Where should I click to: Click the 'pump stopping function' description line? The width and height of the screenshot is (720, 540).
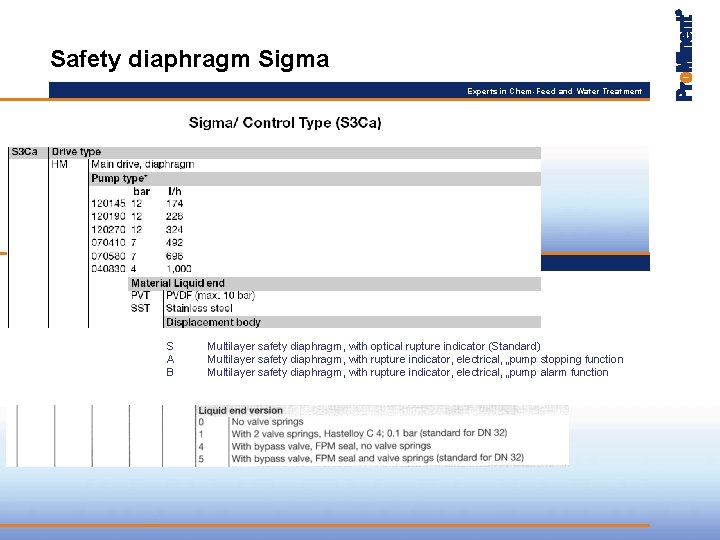415,359
